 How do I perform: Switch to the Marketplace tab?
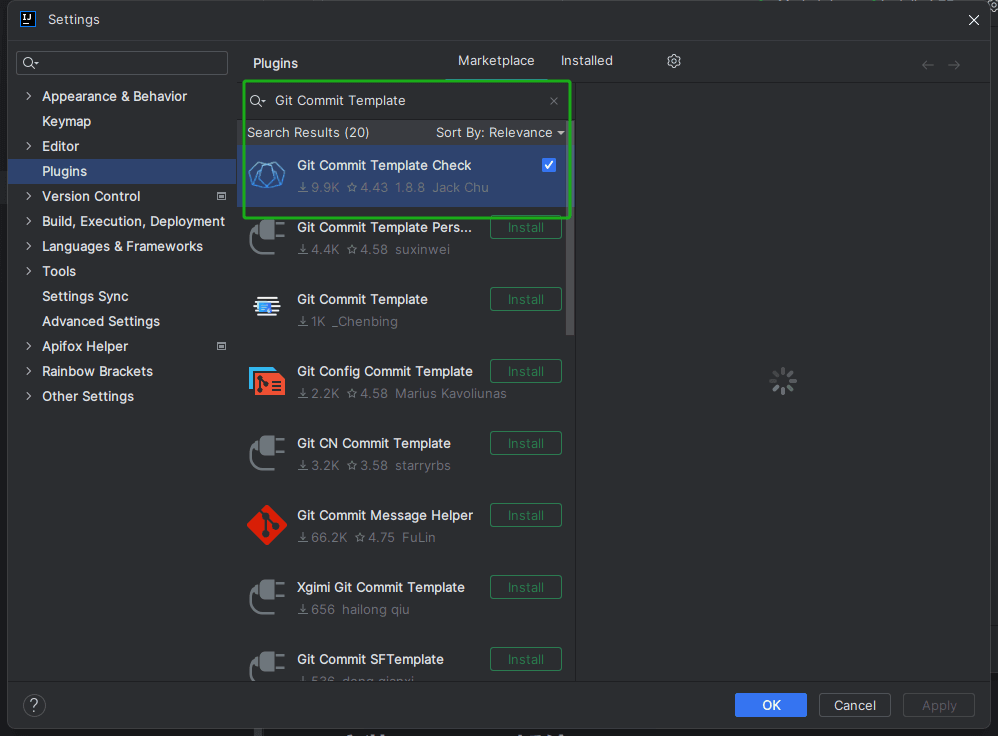tap(496, 61)
